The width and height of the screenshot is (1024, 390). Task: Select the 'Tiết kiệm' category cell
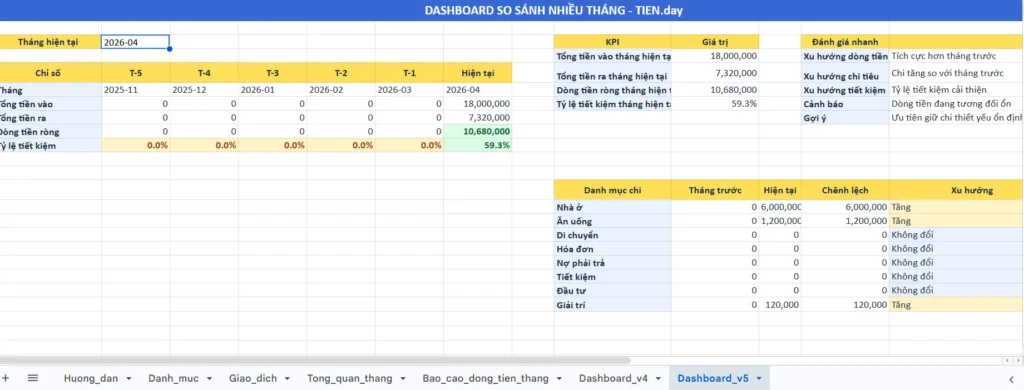[612, 276]
